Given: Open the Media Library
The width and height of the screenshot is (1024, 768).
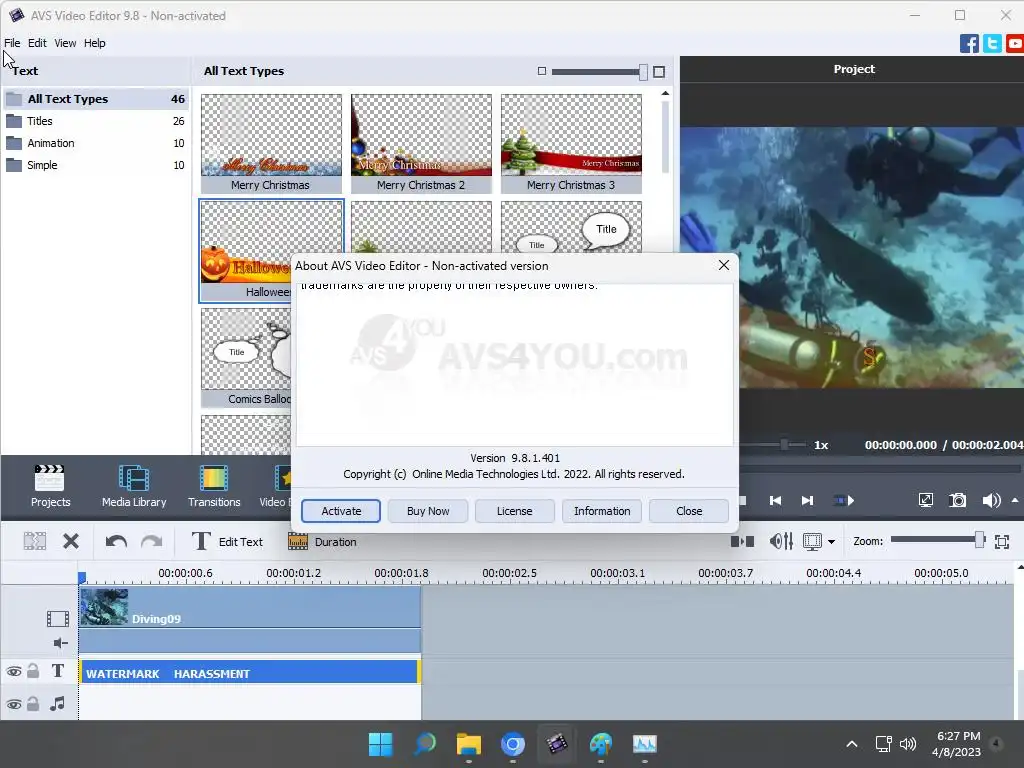Looking at the screenshot, I should coord(134,486).
